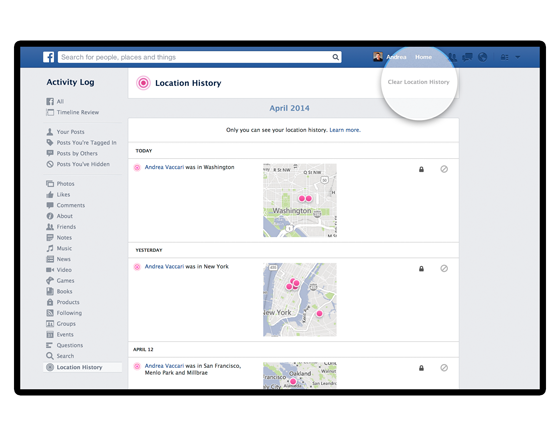Image resolution: width=560 pixels, height=436 pixels.
Task: Click the April 2014 heading
Action: (x=289, y=108)
